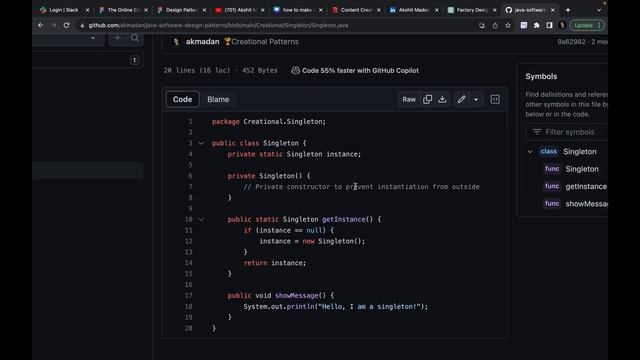Open akmadan author profile link

point(202,42)
